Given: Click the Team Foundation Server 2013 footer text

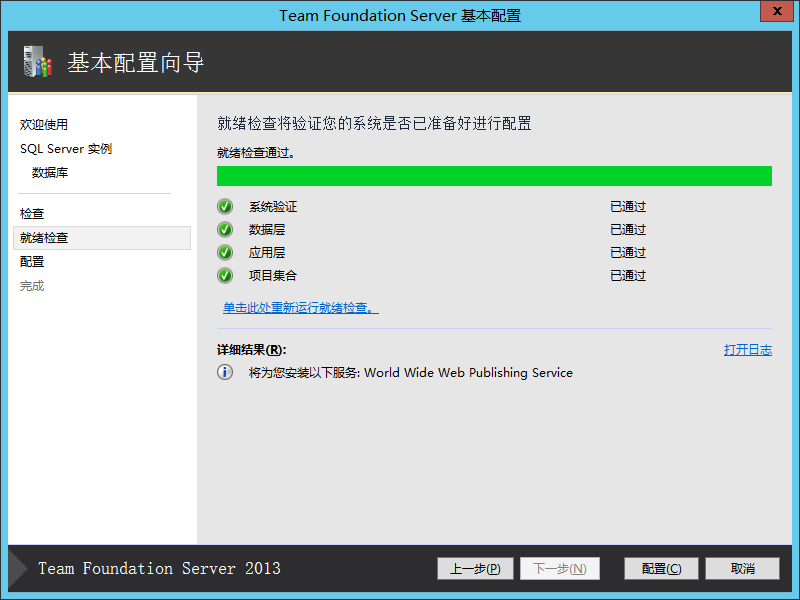Looking at the screenshot, I should (159, 568).
